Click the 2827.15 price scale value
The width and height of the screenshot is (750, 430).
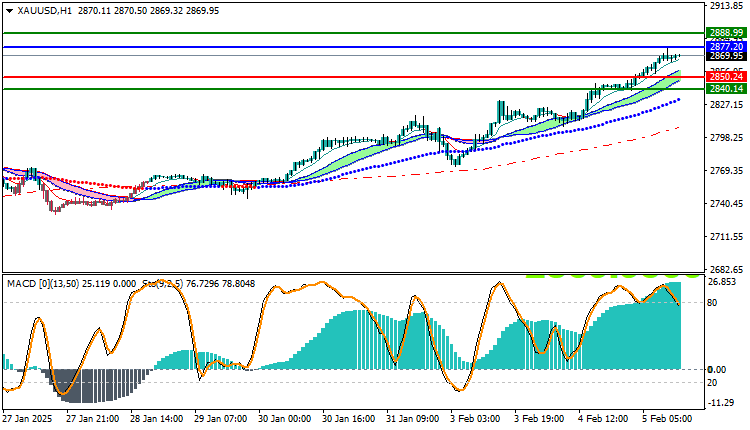(727, 104)
